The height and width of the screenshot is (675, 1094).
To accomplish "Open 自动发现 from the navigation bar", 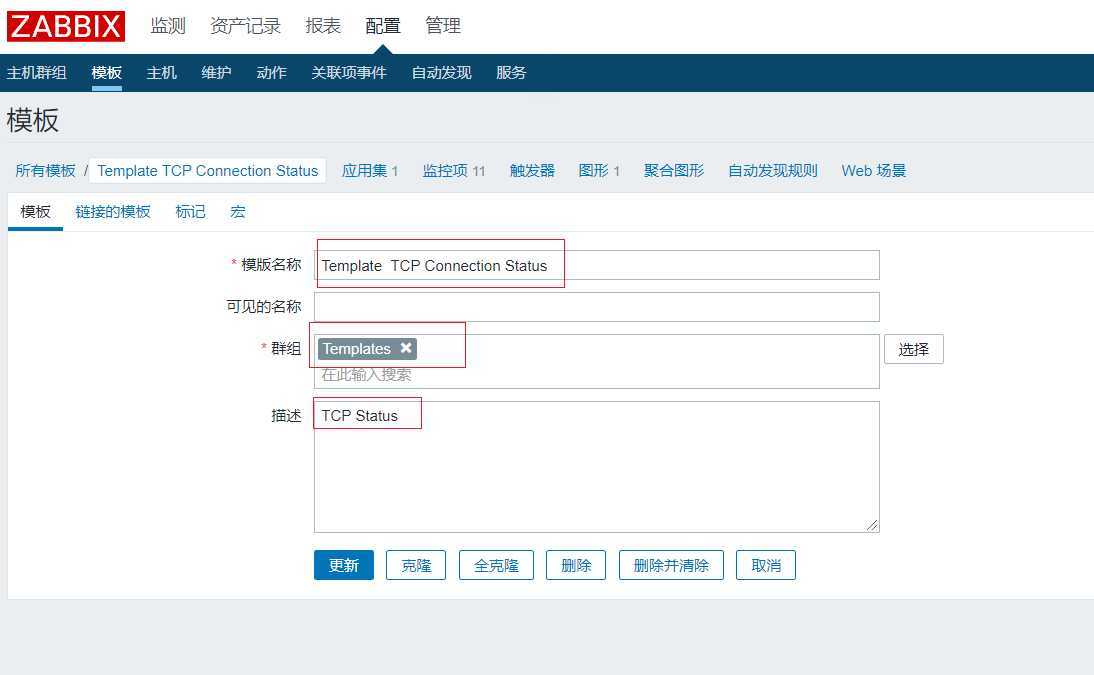I will (x=440, y=72).
